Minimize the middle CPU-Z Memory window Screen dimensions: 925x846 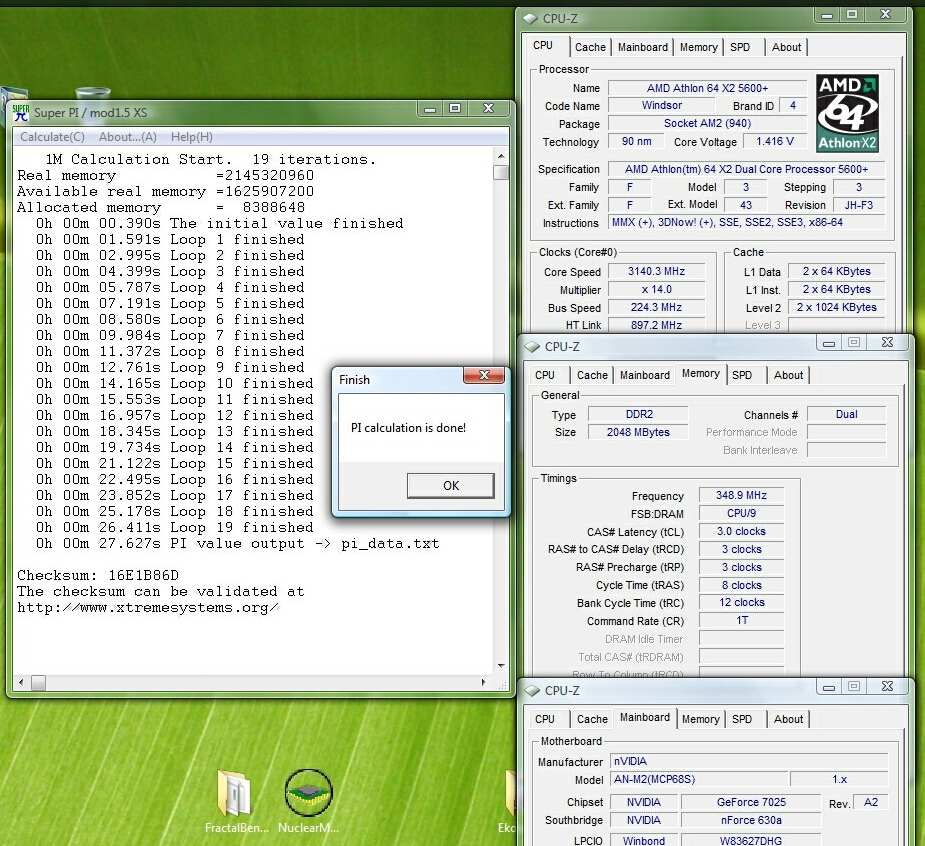coord(829,343)
